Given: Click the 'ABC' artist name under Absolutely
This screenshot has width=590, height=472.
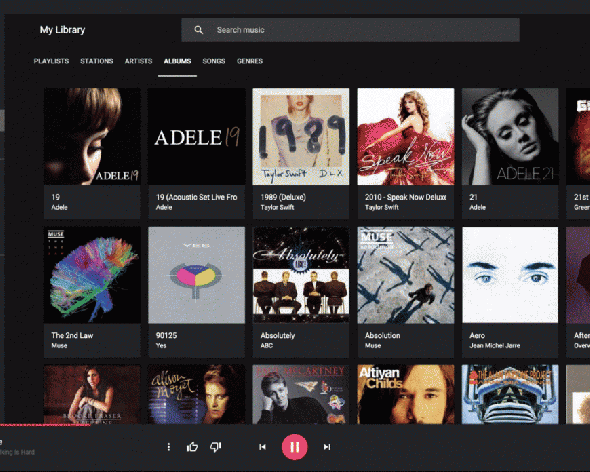Looking at the screenshot, I should click(x=266, y=346).
